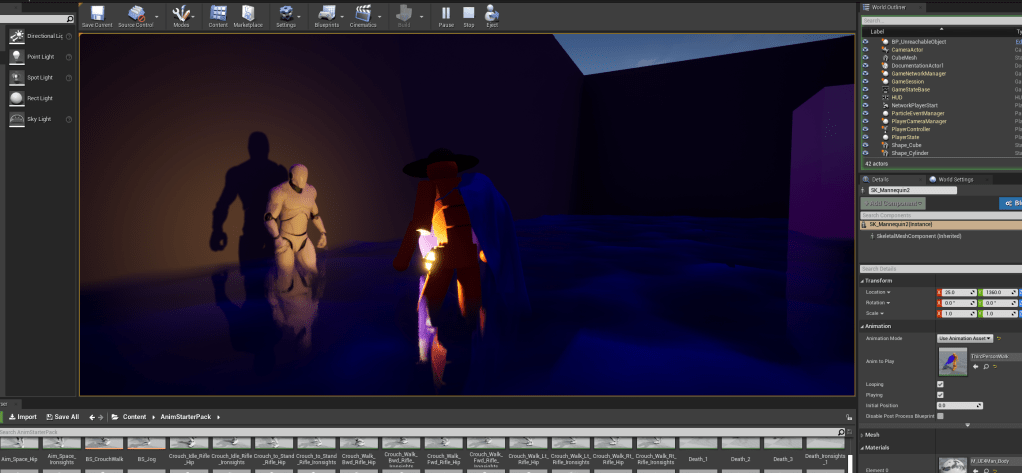This screenshot has width=1022, height=473.
Task: Hide CameraActor using its eye icon
Action: point(866,49)
